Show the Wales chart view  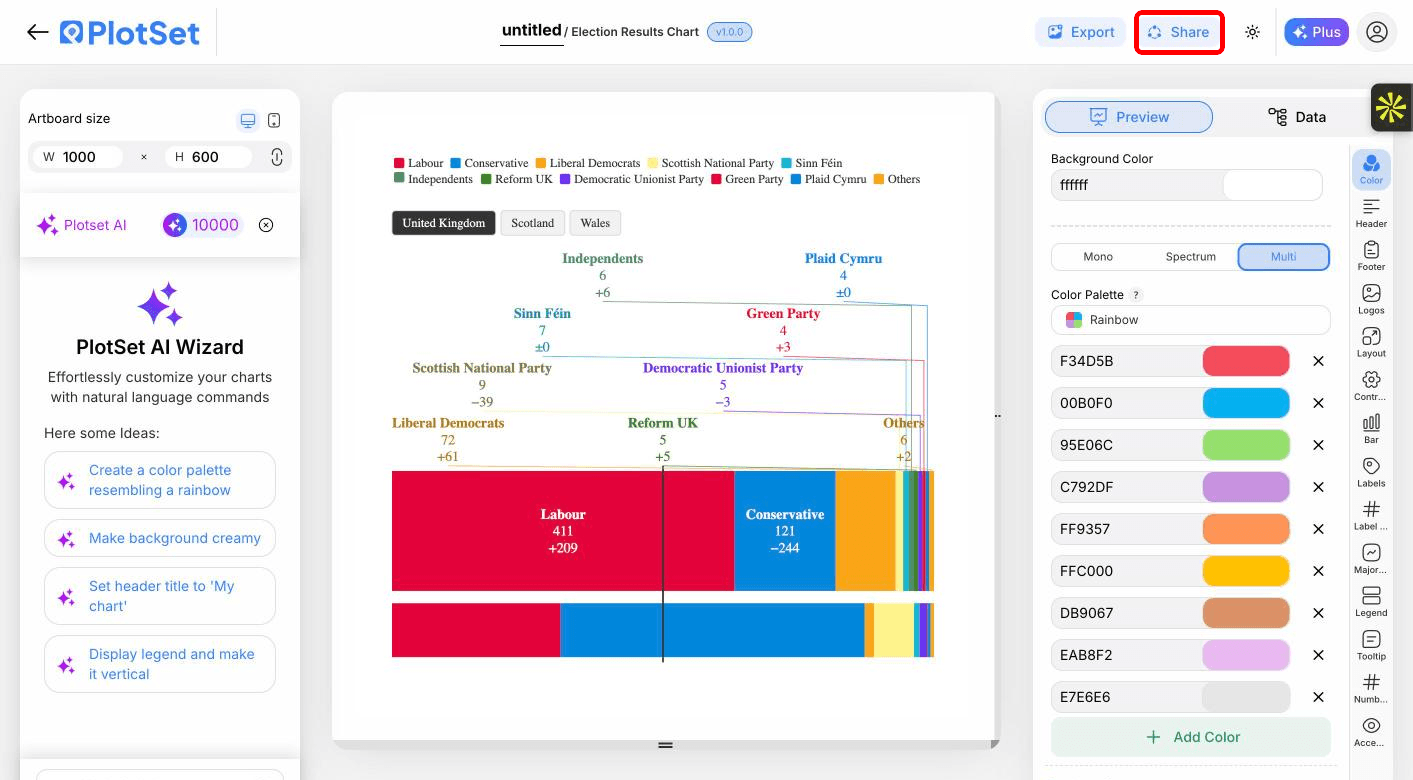(595, 223)
